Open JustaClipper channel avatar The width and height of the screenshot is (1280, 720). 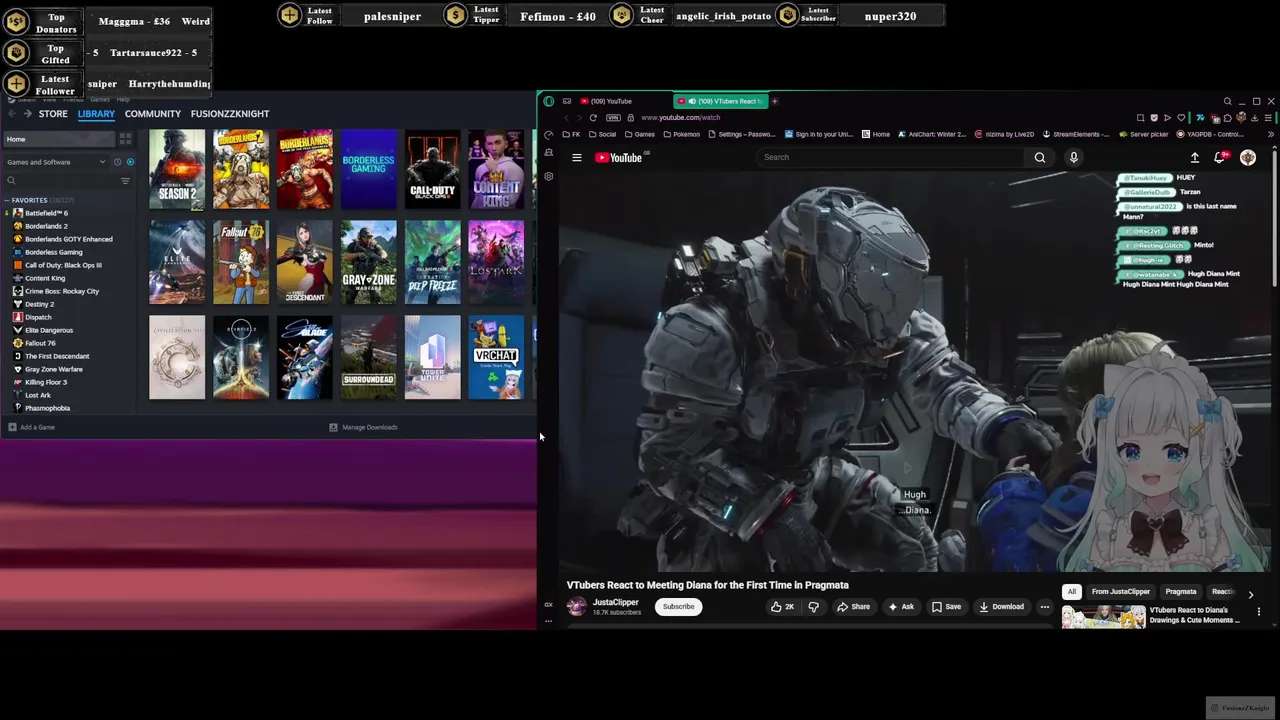(x=577, y=606)
